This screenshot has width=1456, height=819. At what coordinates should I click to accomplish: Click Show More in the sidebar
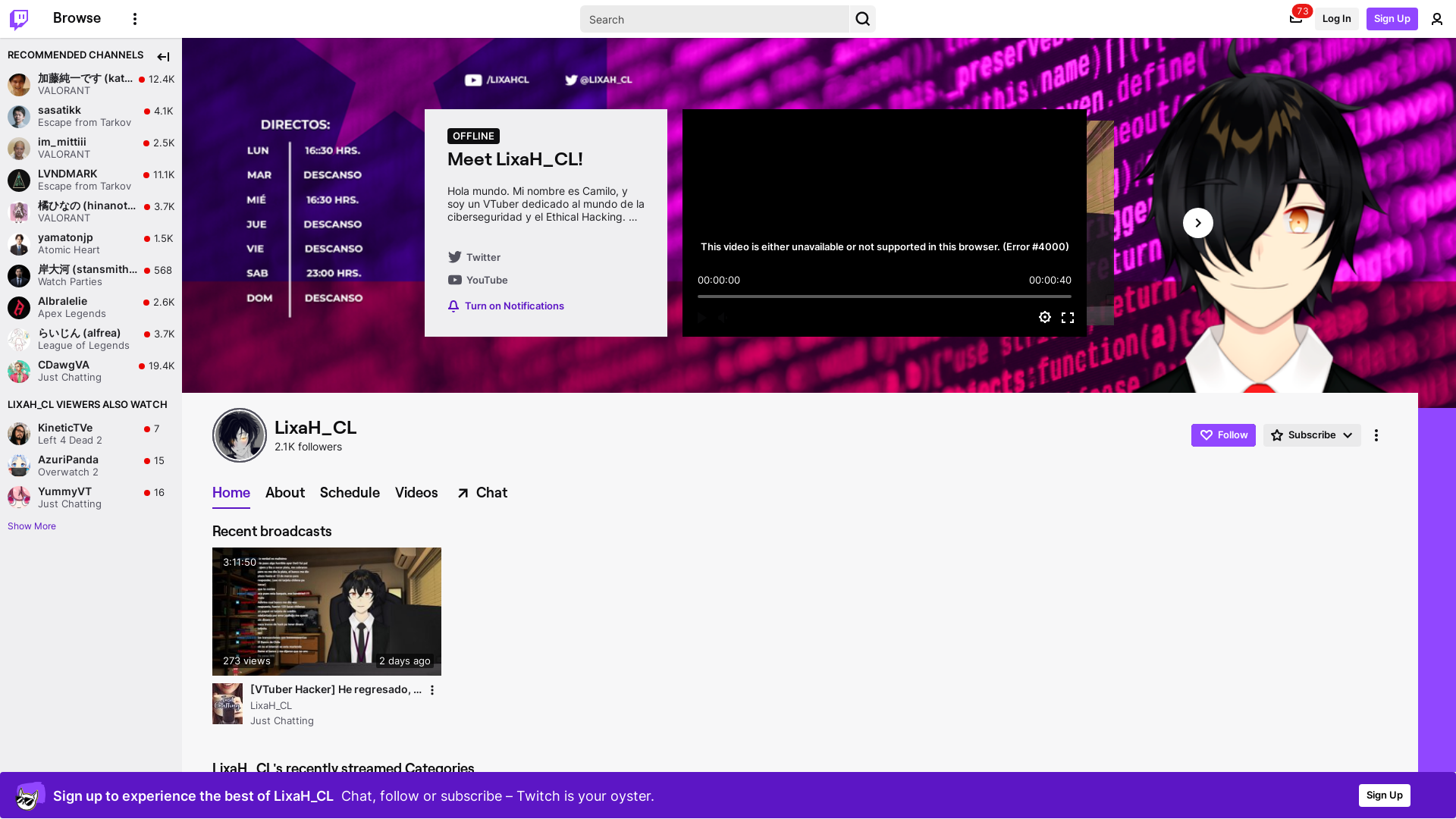tap(32, 526)
